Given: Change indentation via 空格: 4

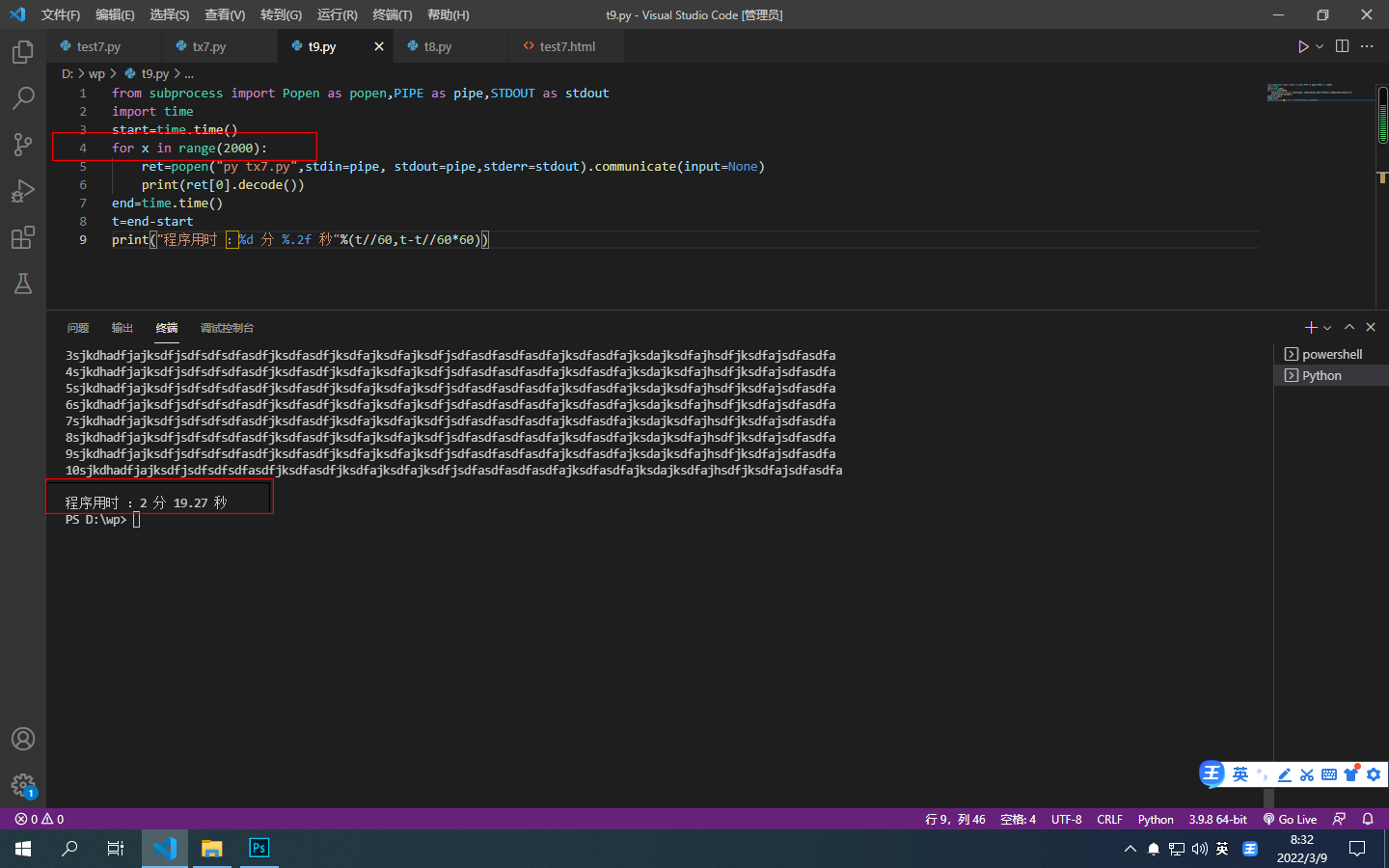Looking at the screenshot, I should pos(1018,819).
